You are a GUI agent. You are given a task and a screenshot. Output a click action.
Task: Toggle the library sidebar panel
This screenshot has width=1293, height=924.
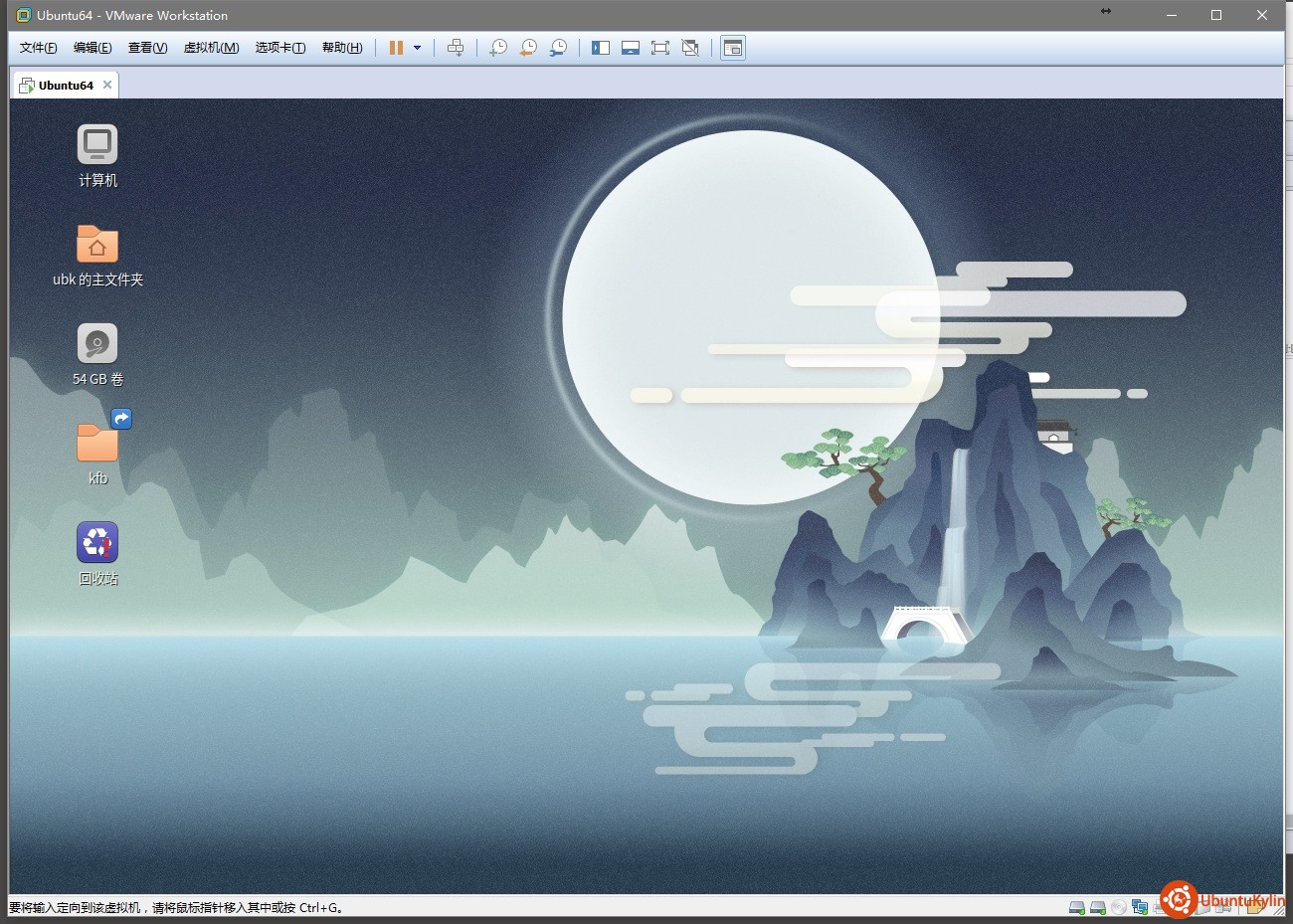601,48
